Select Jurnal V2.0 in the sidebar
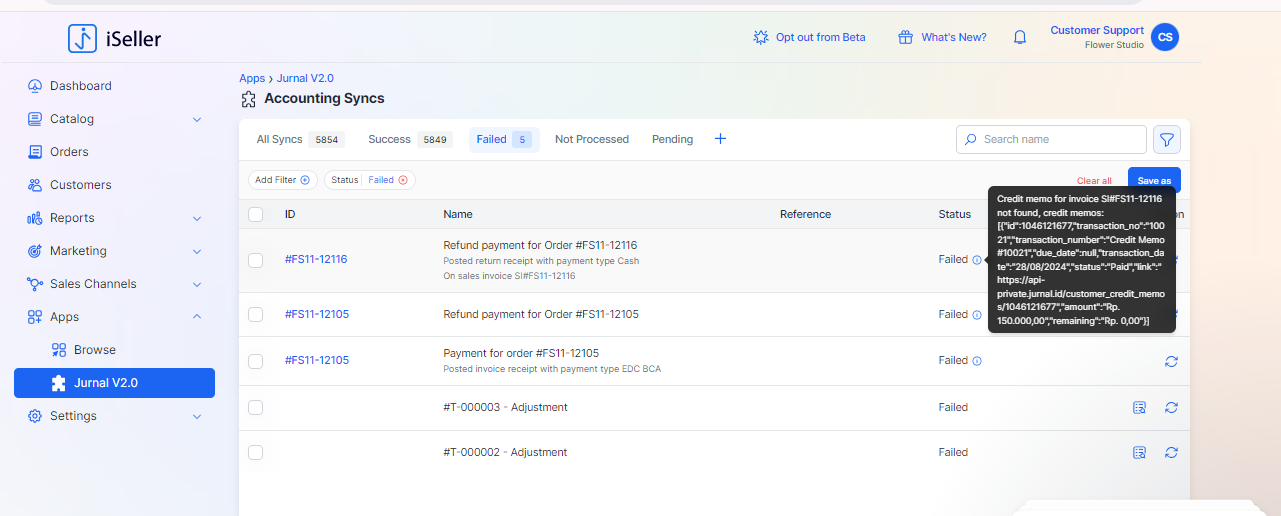 114,383
